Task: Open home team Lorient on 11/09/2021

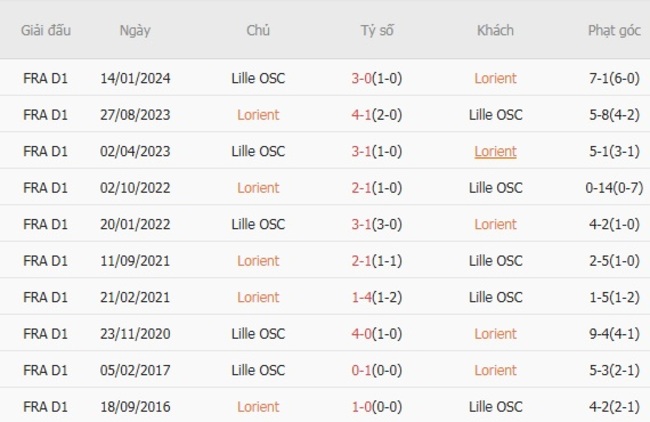Action: coord(258,261)
